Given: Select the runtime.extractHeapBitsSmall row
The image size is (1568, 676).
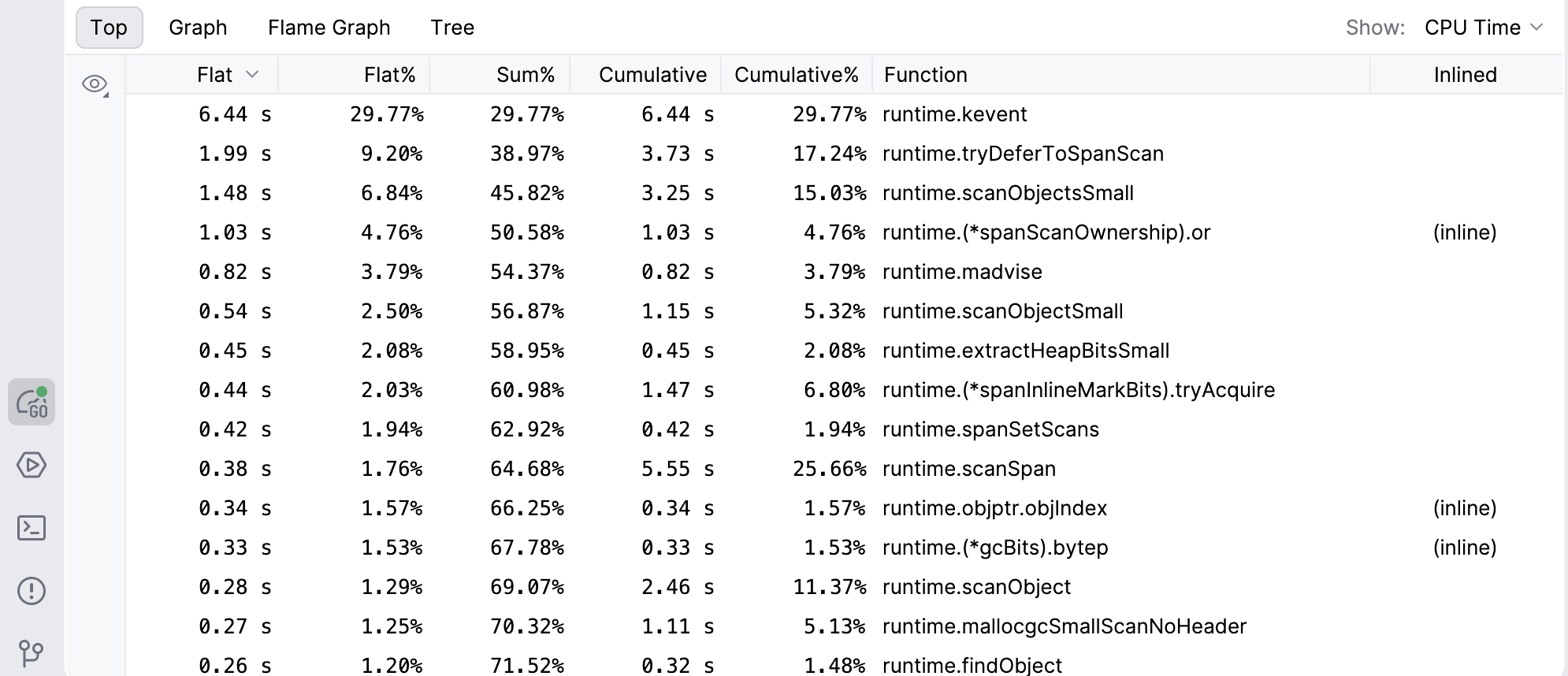Looking at the screenshot, I should (843, 351).
